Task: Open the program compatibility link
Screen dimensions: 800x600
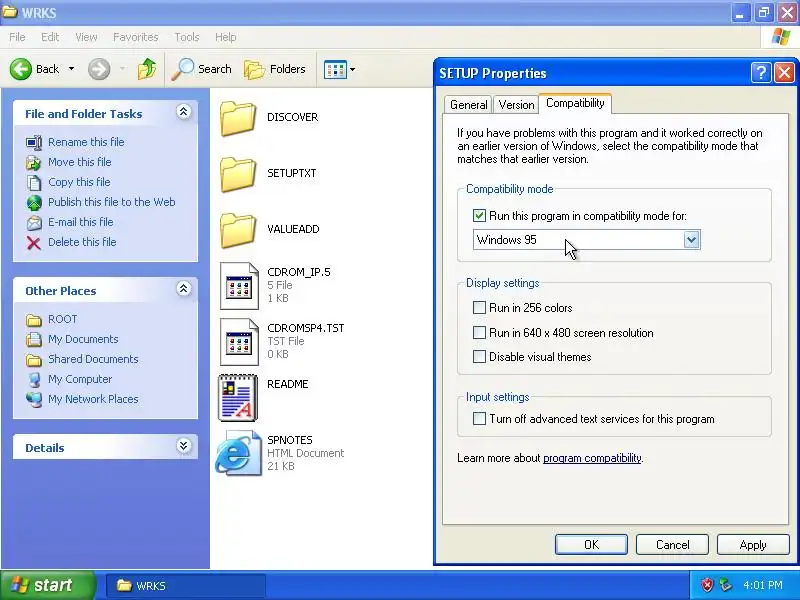Action: 592,458
